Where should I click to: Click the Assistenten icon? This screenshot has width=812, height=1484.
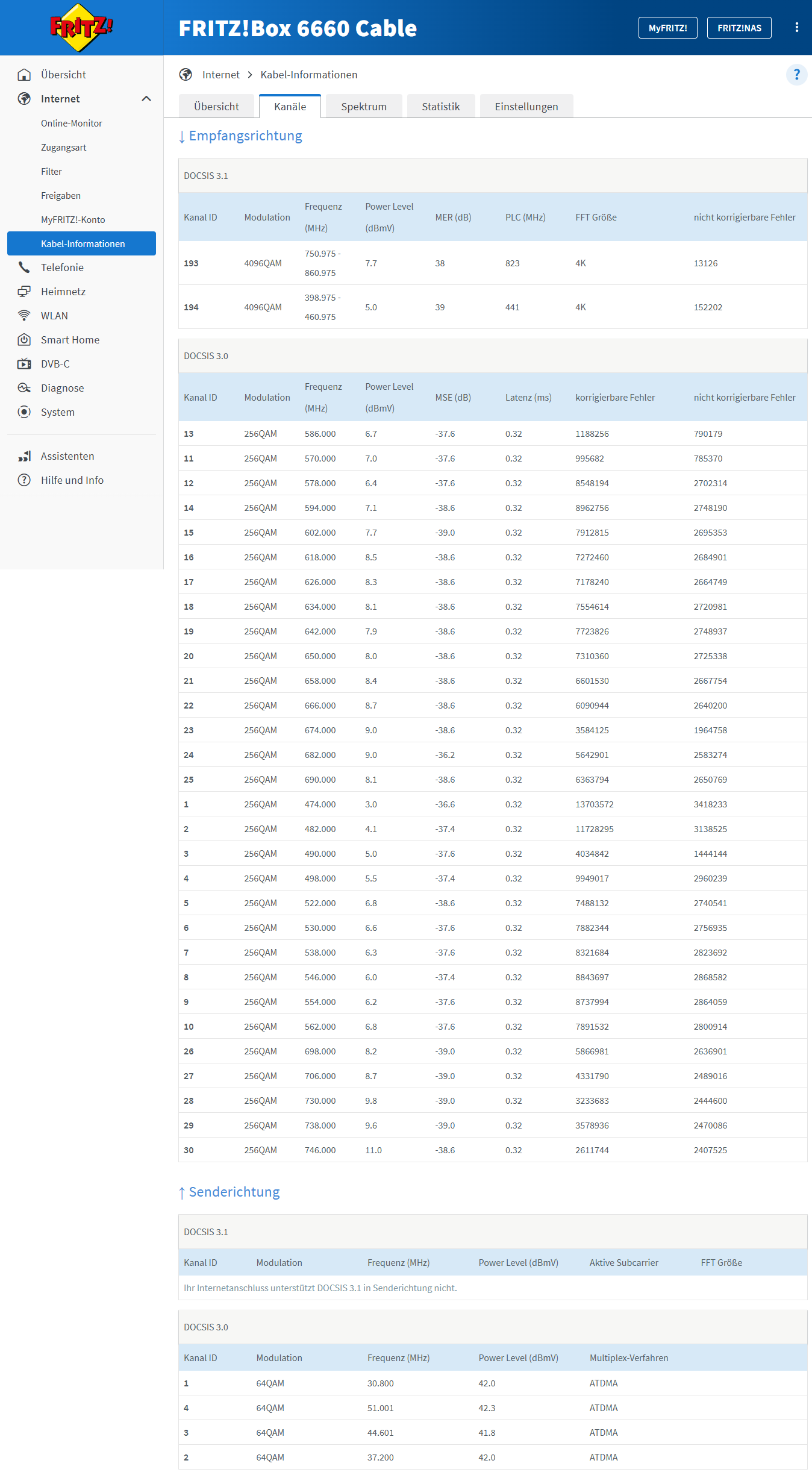24,456
